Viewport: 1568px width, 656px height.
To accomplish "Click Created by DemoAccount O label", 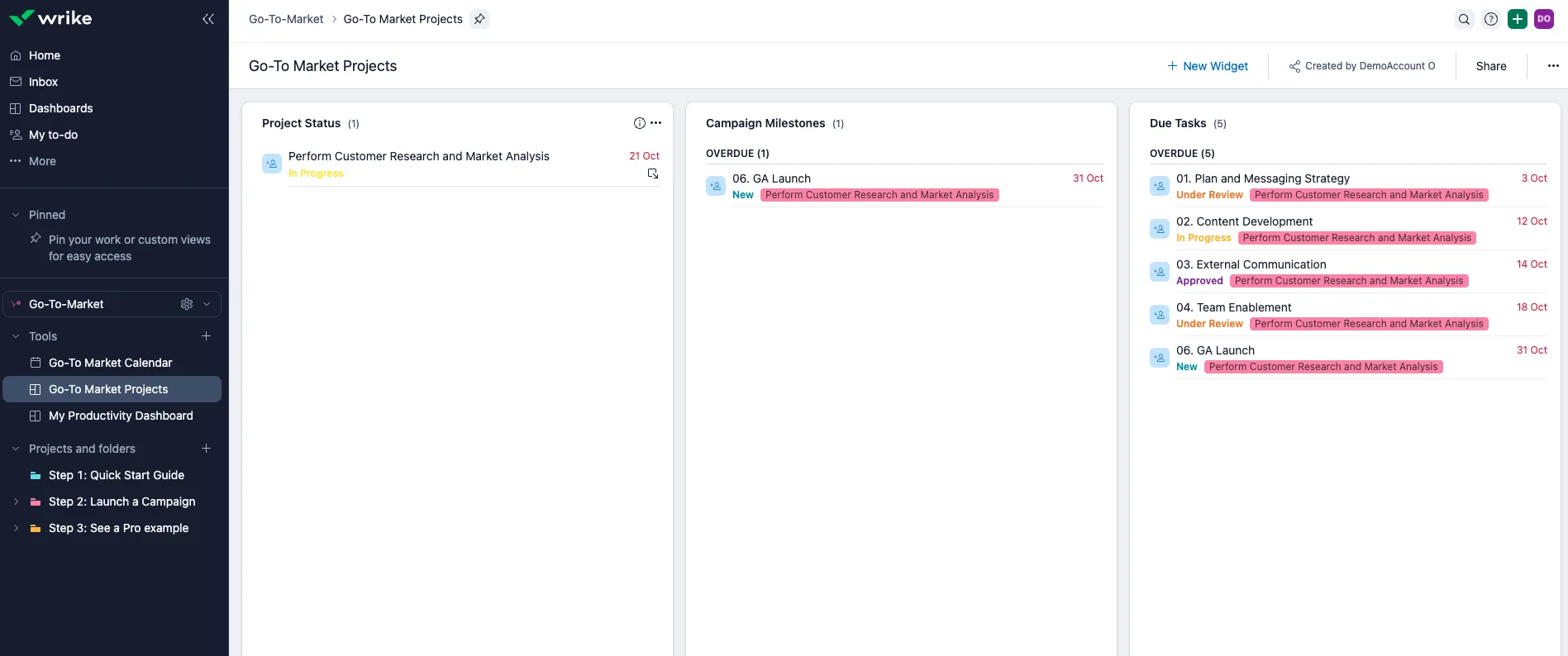I will pyautogui.click(x=1370, y=66).
